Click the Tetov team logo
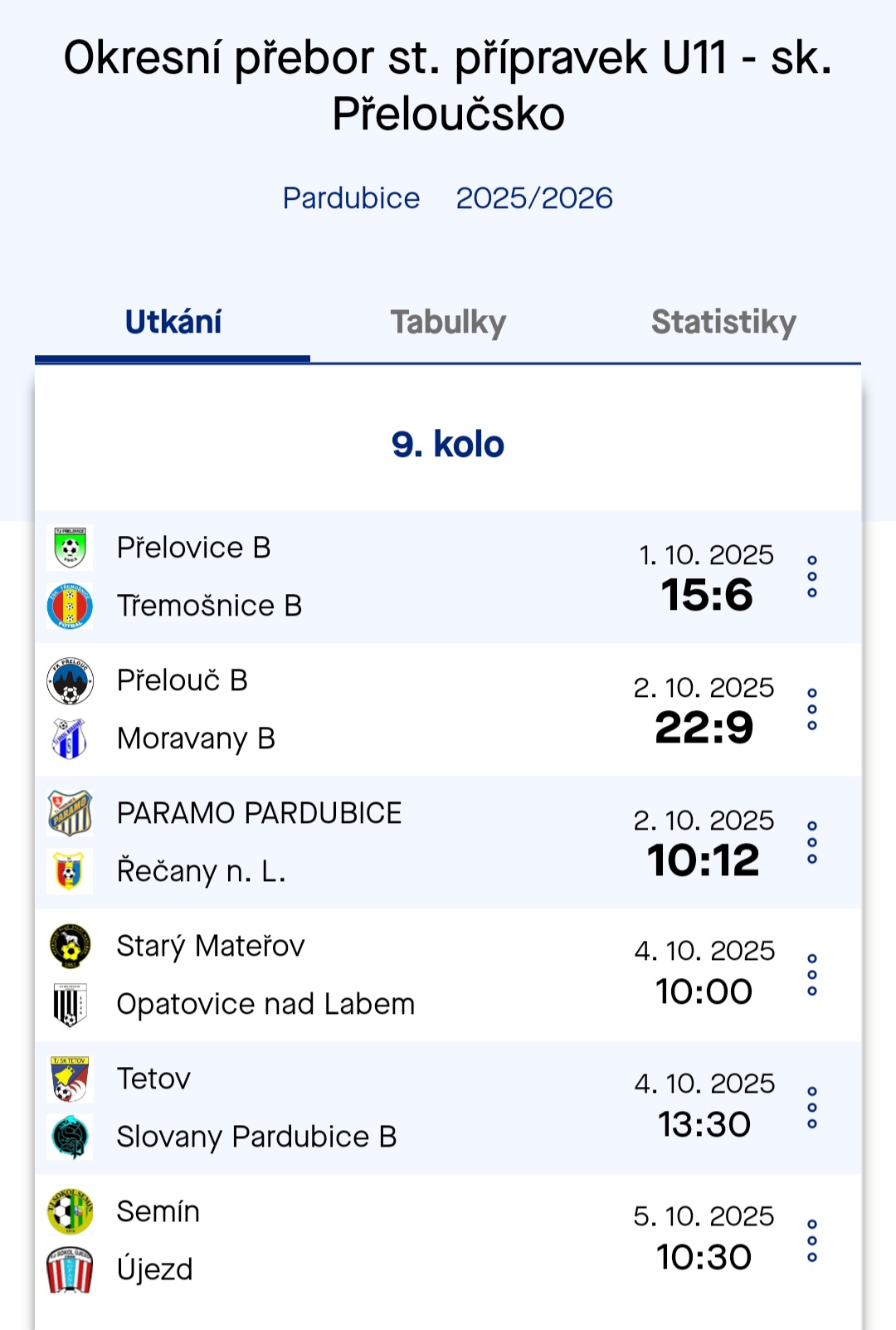Screen dimensions: 896x1330 70,1079
